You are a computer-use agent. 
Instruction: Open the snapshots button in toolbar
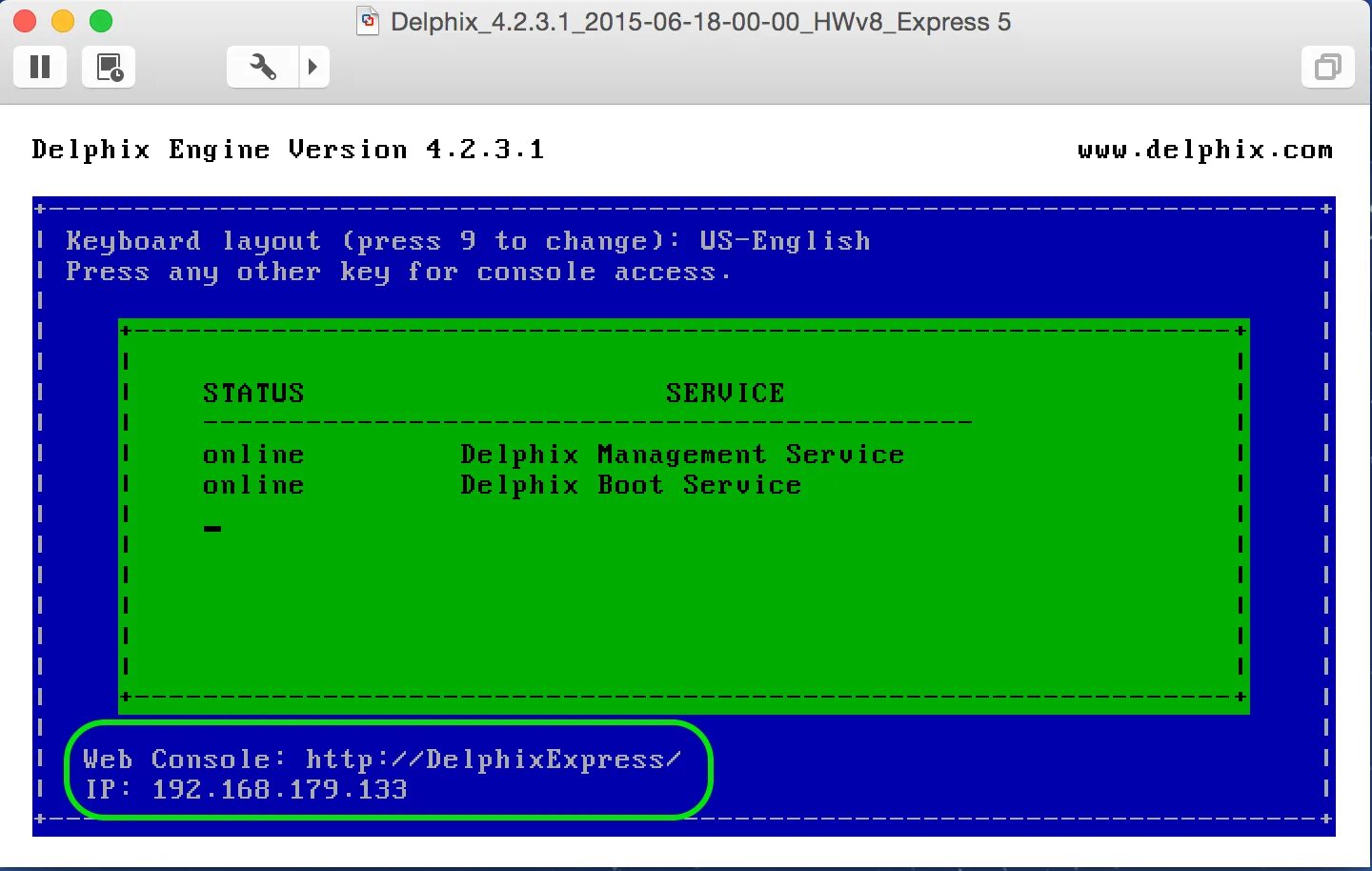pyautogui.click(x=109, y=67)
